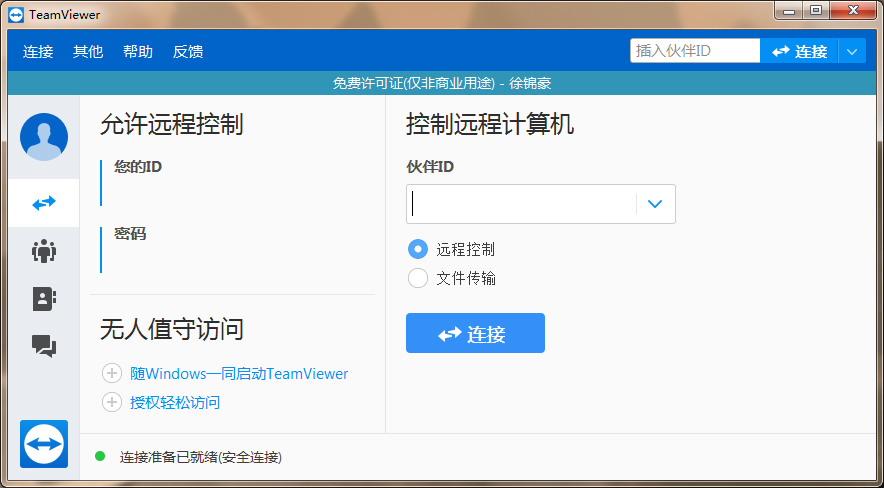Expand the 伙伴ID dropdown arrow
The height and width of the screenshot is (488, 884).
coord(655,204)
